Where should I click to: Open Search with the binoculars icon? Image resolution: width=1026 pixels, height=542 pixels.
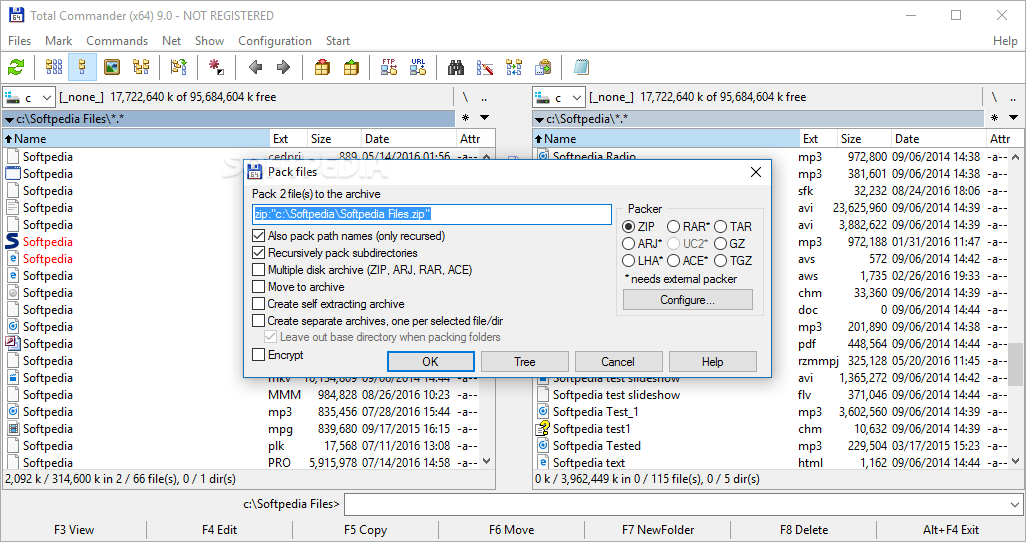coord(456,67)
